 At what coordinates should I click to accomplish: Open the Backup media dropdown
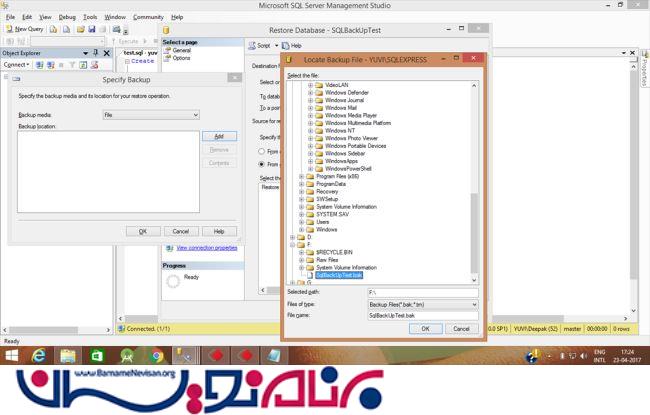click(163, 115)
